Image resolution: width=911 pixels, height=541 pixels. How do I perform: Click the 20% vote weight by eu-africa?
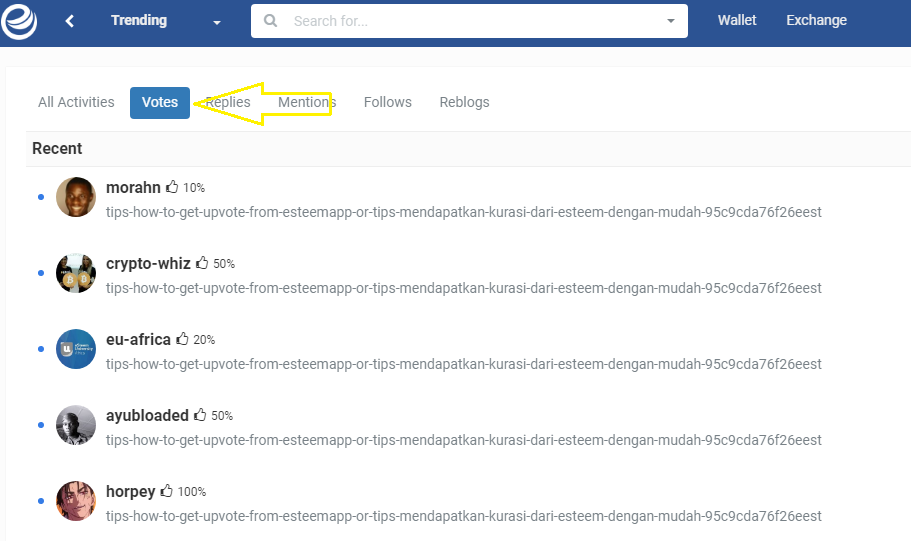pyautogui.click(x=204, y=340)
